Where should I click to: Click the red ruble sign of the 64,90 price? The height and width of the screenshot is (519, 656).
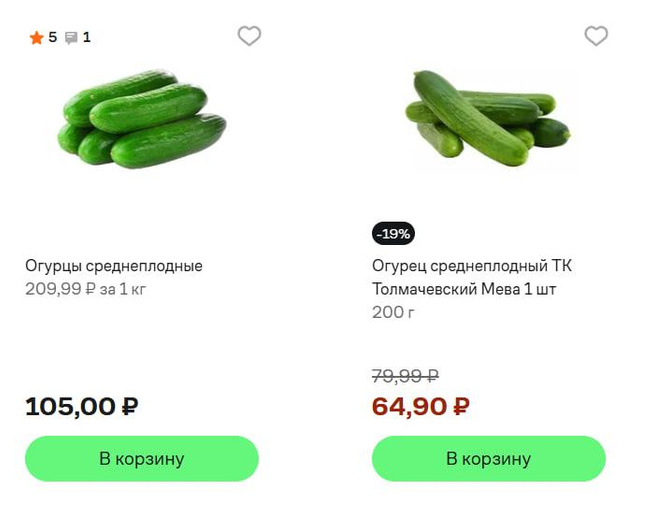461,407
